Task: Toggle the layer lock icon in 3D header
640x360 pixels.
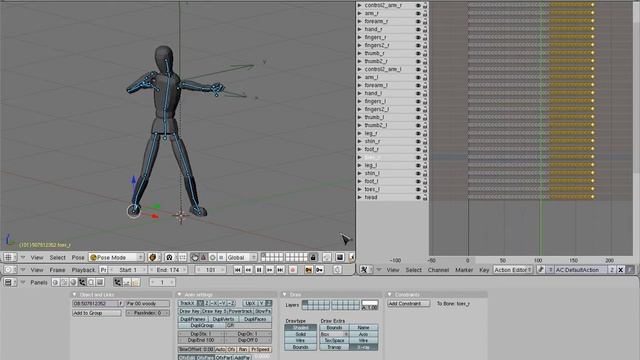Action: pyautogui.click(x=313, y=257)
